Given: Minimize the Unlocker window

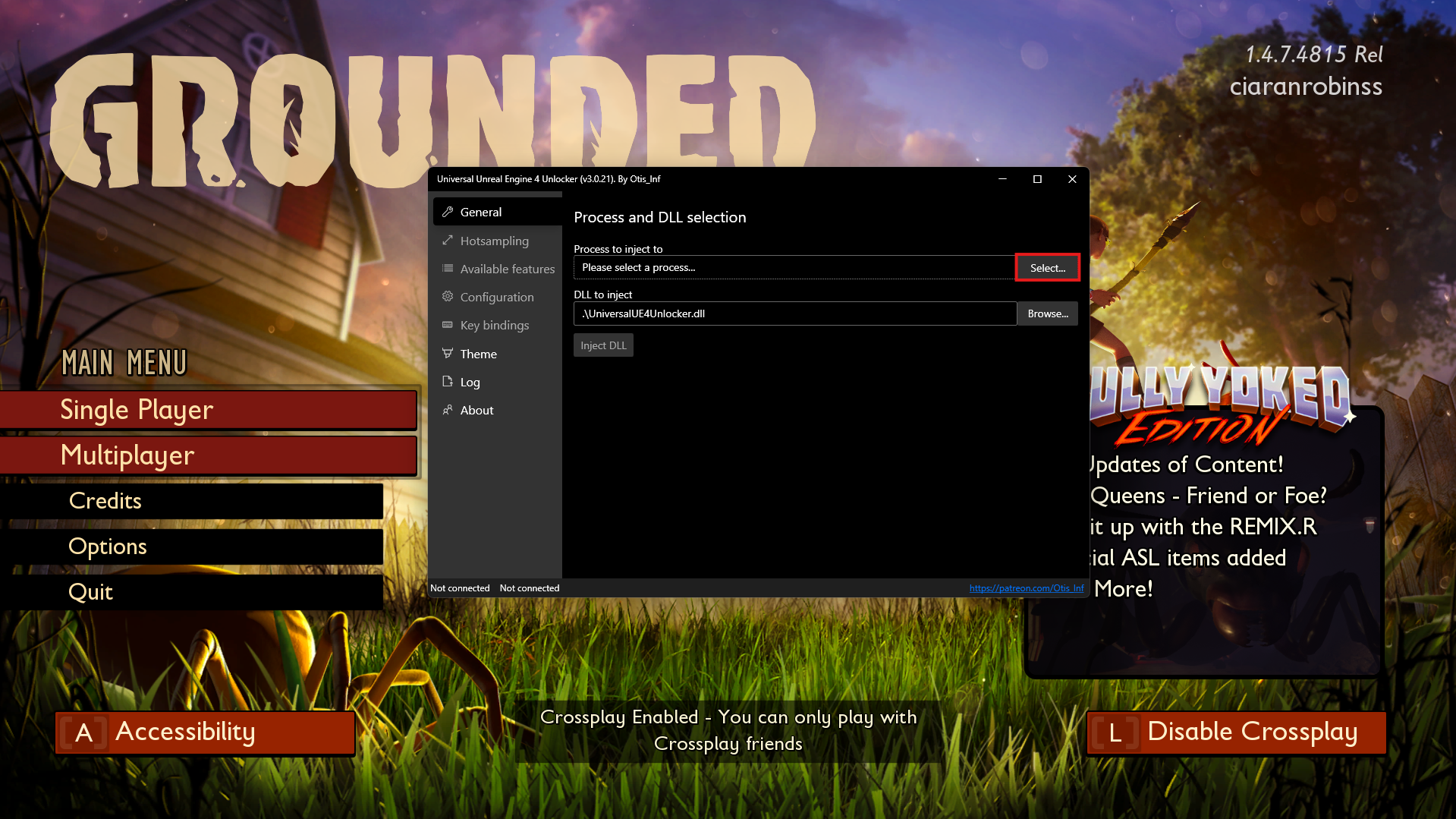Looking at the screenshot, I should click(1002, 179).
